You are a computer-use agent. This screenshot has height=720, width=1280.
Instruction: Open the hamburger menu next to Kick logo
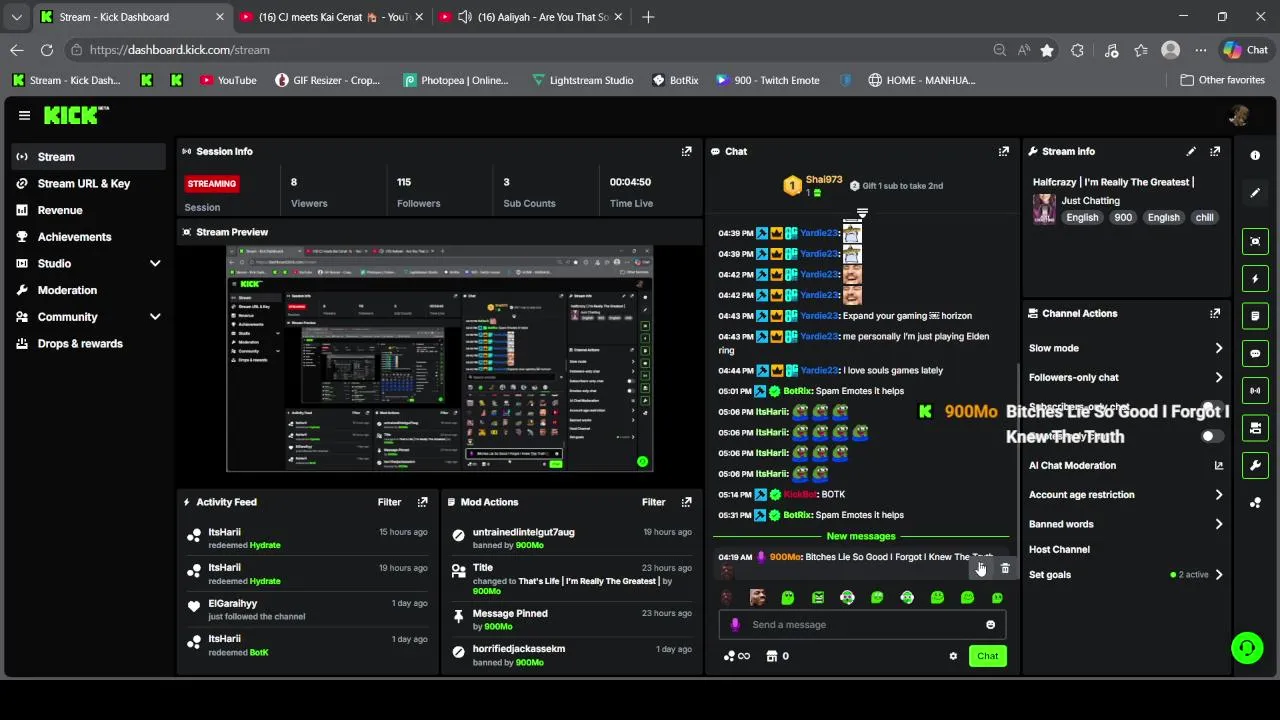point(24,115)
